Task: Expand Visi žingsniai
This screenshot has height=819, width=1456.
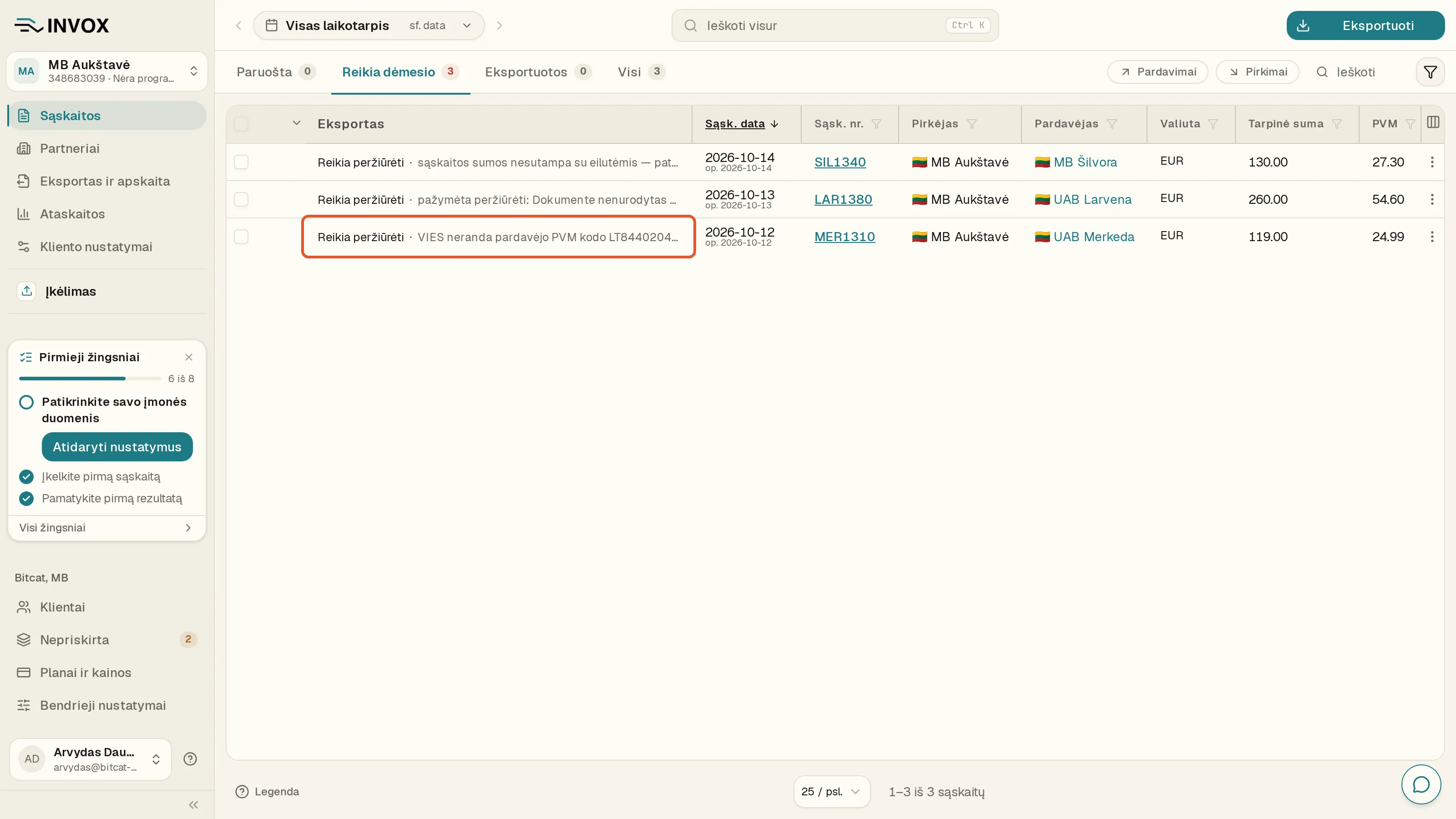Action: pos(107,527)
